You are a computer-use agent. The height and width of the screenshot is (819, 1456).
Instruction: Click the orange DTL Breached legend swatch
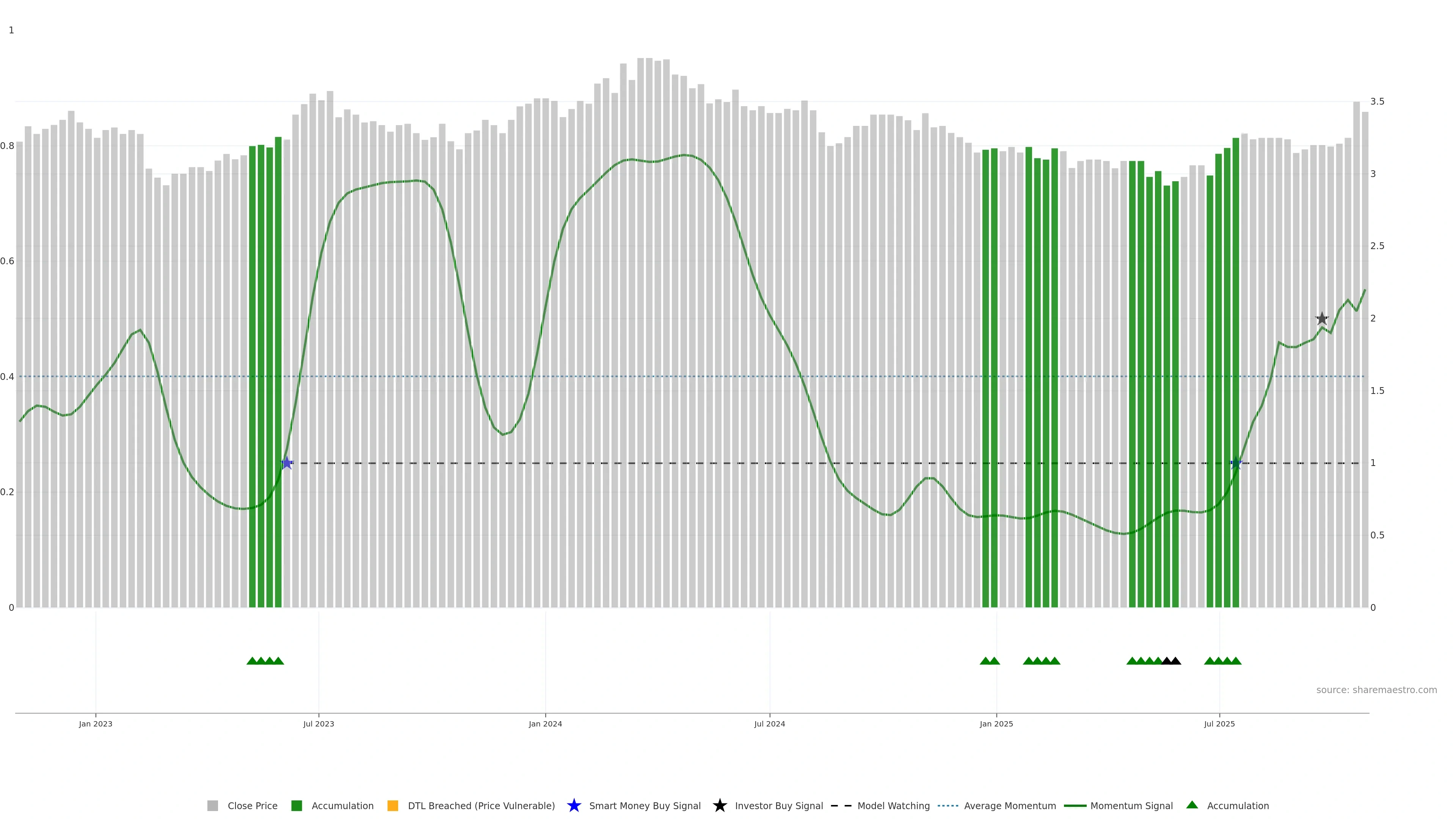point(392,805)
